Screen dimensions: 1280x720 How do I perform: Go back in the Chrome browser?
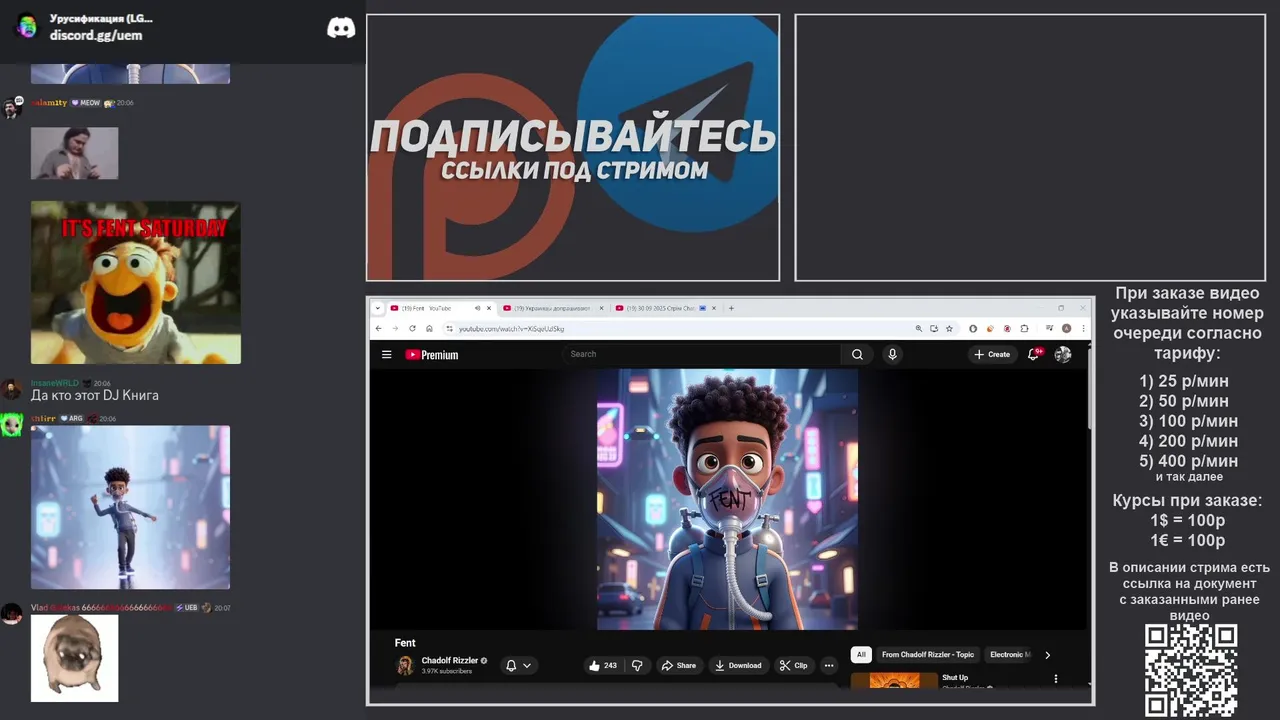pyautogui.click(x=378, y=328)
